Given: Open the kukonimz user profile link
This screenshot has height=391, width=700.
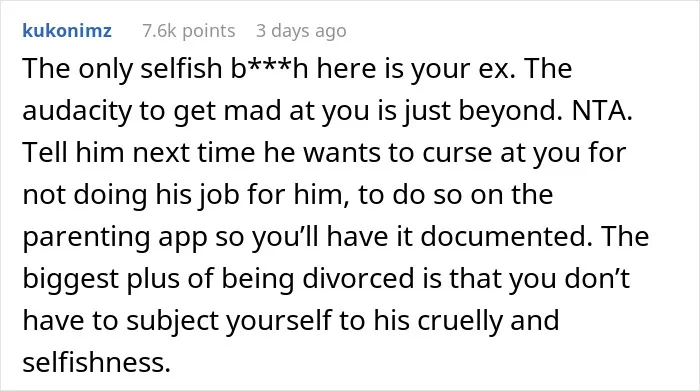Looking at the screenshot, I should pos(67,31).
